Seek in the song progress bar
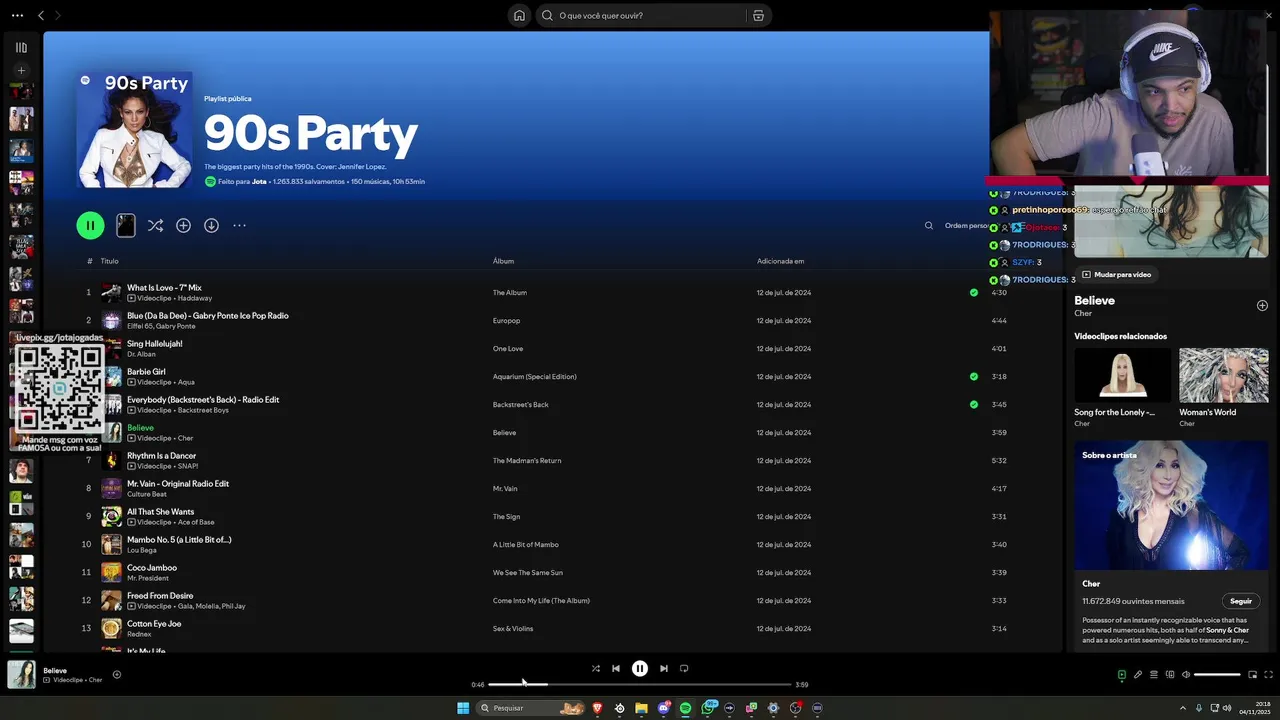Screen dimensions: 1280x720 pyautogui.click(x=639, y=684)
